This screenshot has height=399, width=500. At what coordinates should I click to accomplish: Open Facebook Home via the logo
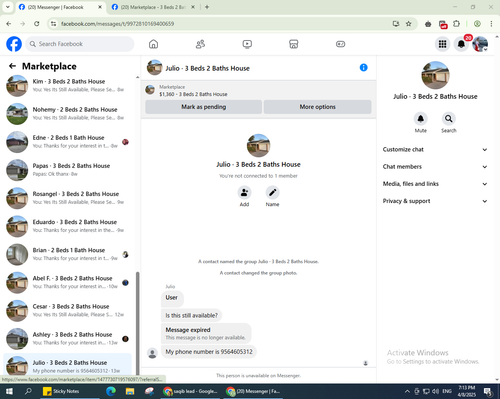point(14,44)
